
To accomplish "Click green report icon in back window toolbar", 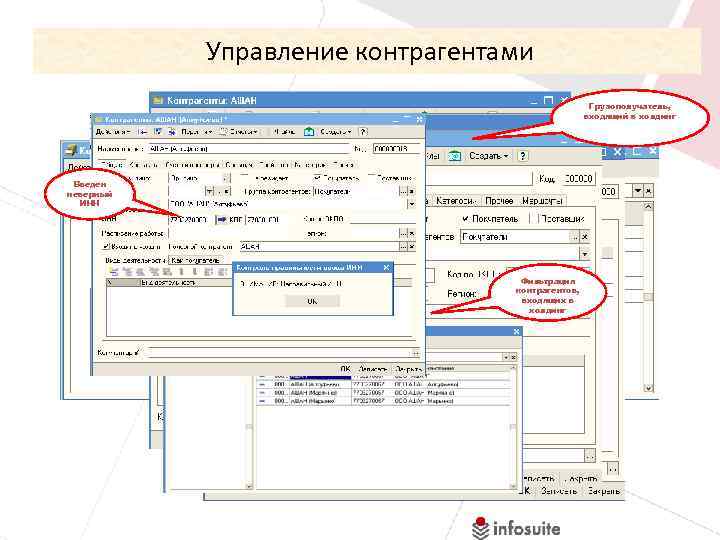I will [455, 156].
